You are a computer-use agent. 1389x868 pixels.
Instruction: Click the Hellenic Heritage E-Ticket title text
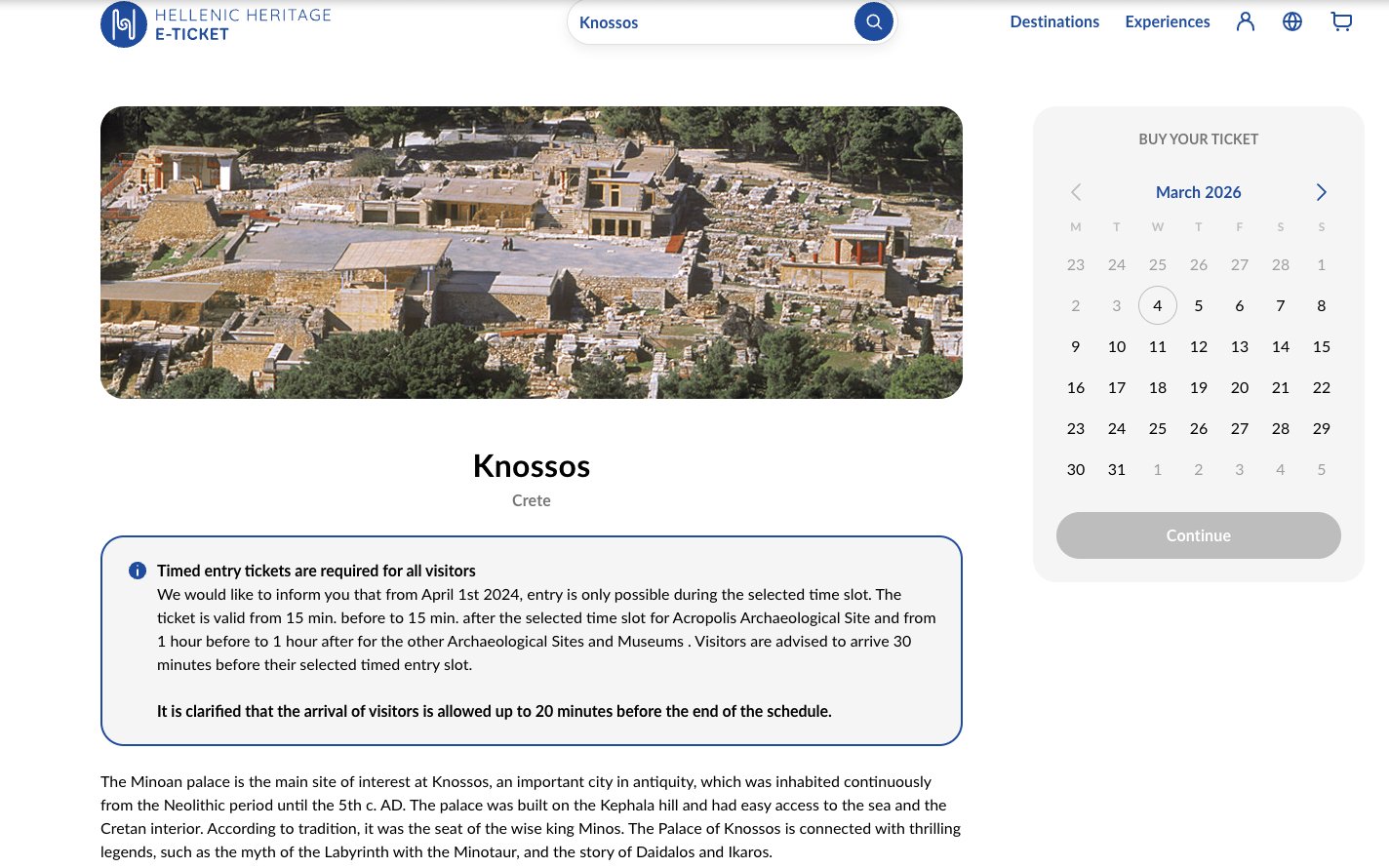click(243, 24)
